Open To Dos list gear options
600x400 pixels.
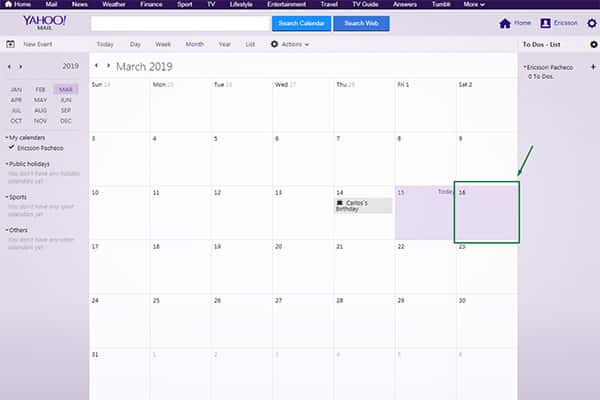593,44
